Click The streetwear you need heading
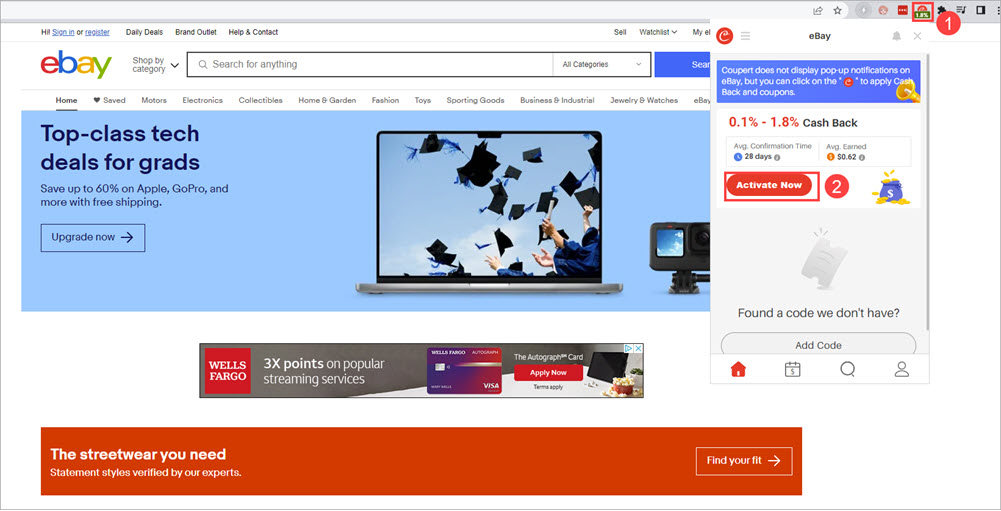Viewport: 1001px width, 511px height. pos(138,454)
